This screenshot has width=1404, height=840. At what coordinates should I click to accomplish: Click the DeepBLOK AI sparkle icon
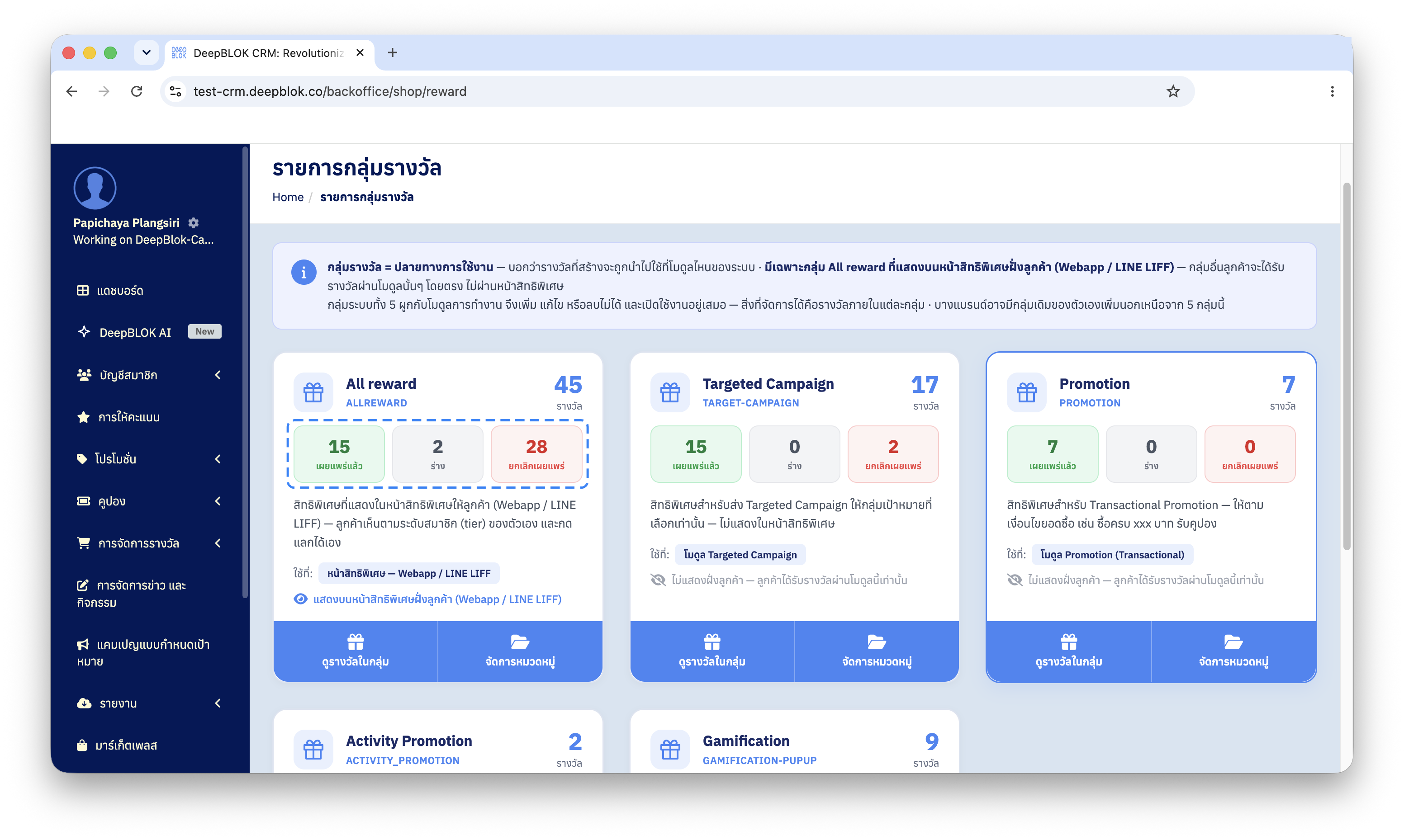[x=84, y=332]
